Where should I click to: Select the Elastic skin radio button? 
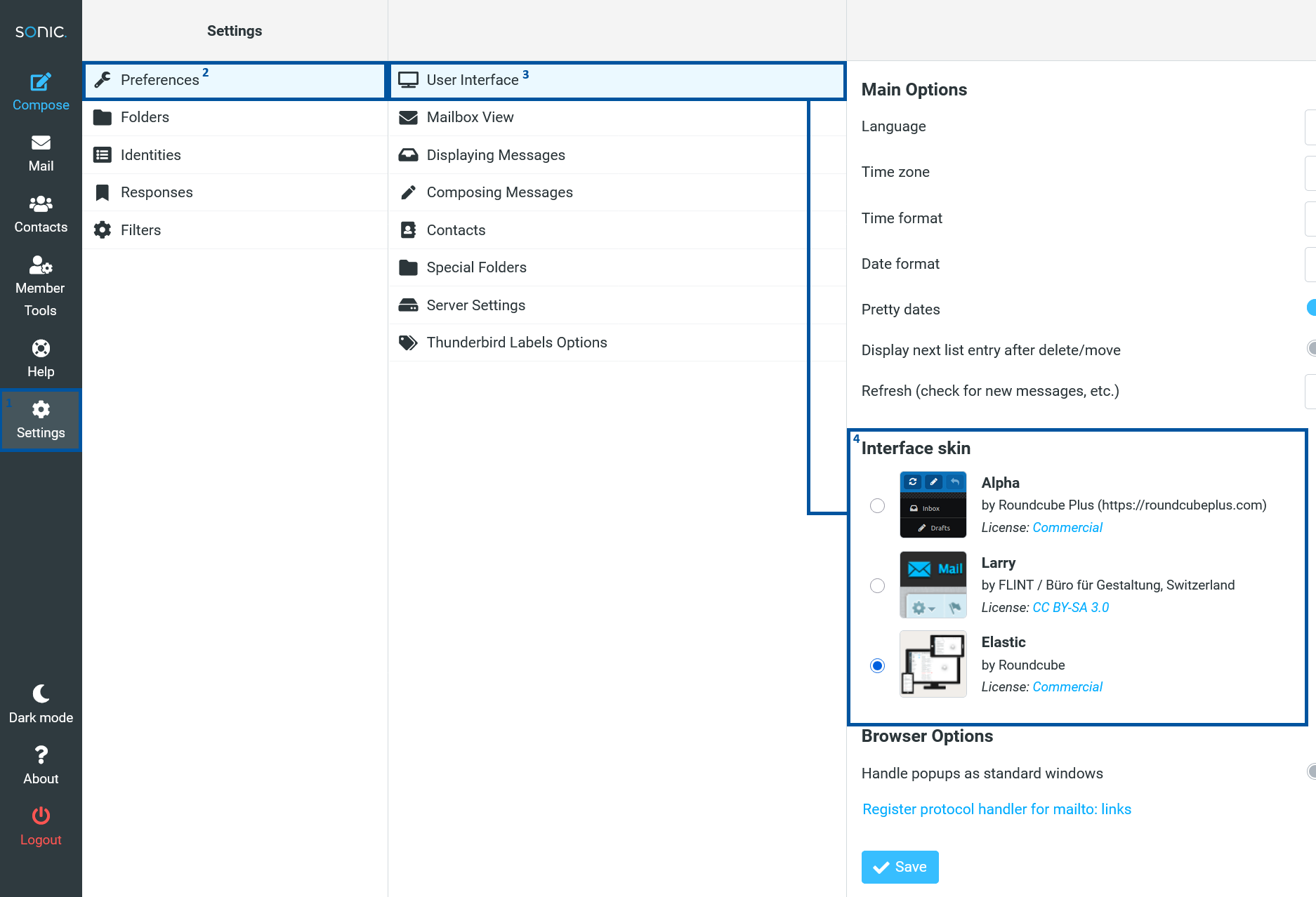point(877,665)
